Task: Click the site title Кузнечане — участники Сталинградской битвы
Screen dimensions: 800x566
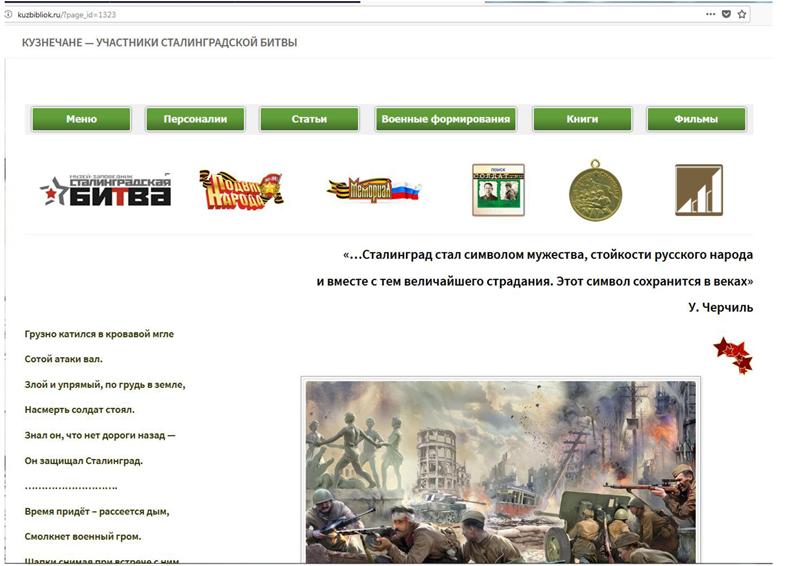Action: (160, 43)
